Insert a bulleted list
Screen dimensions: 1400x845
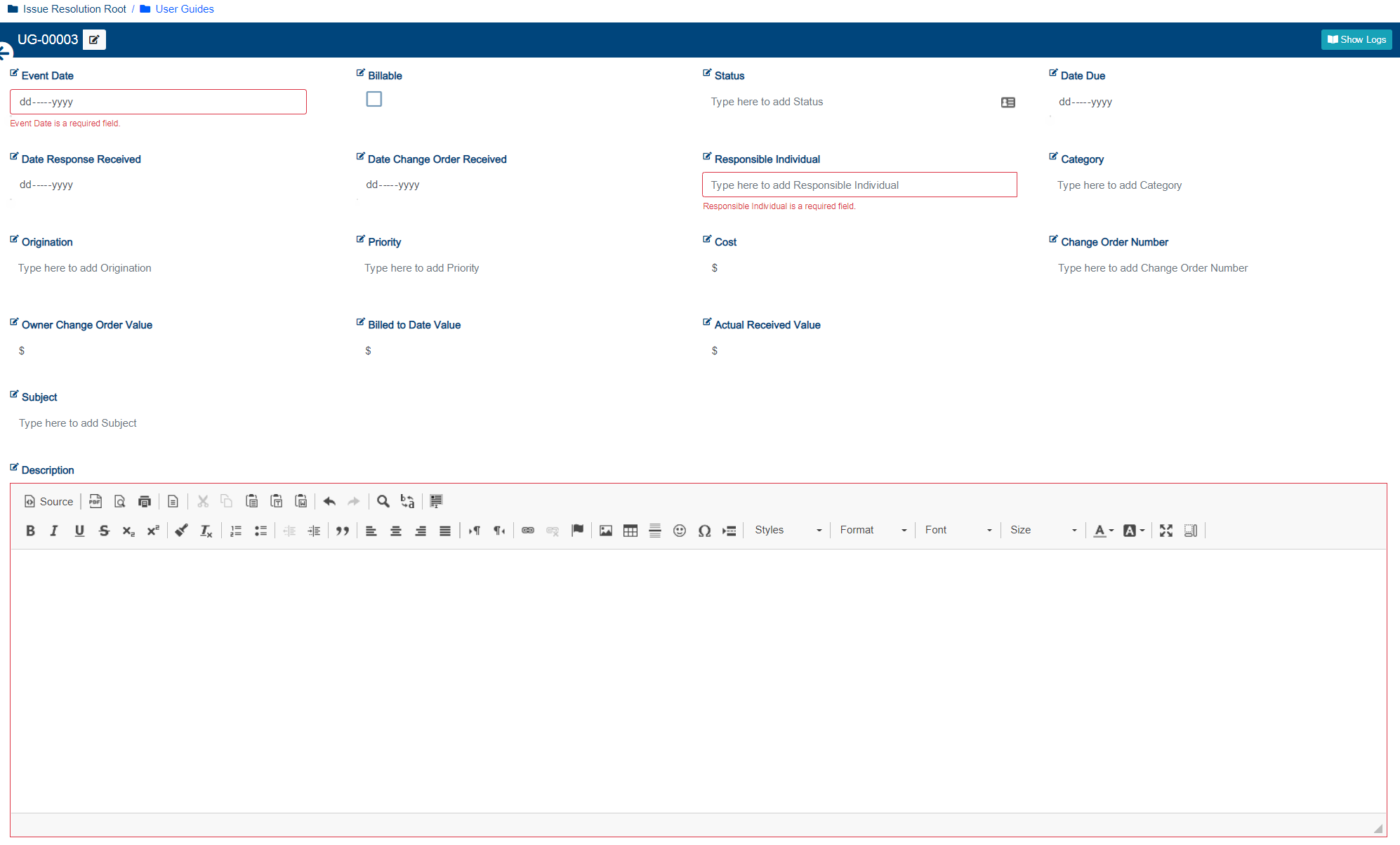260,531
